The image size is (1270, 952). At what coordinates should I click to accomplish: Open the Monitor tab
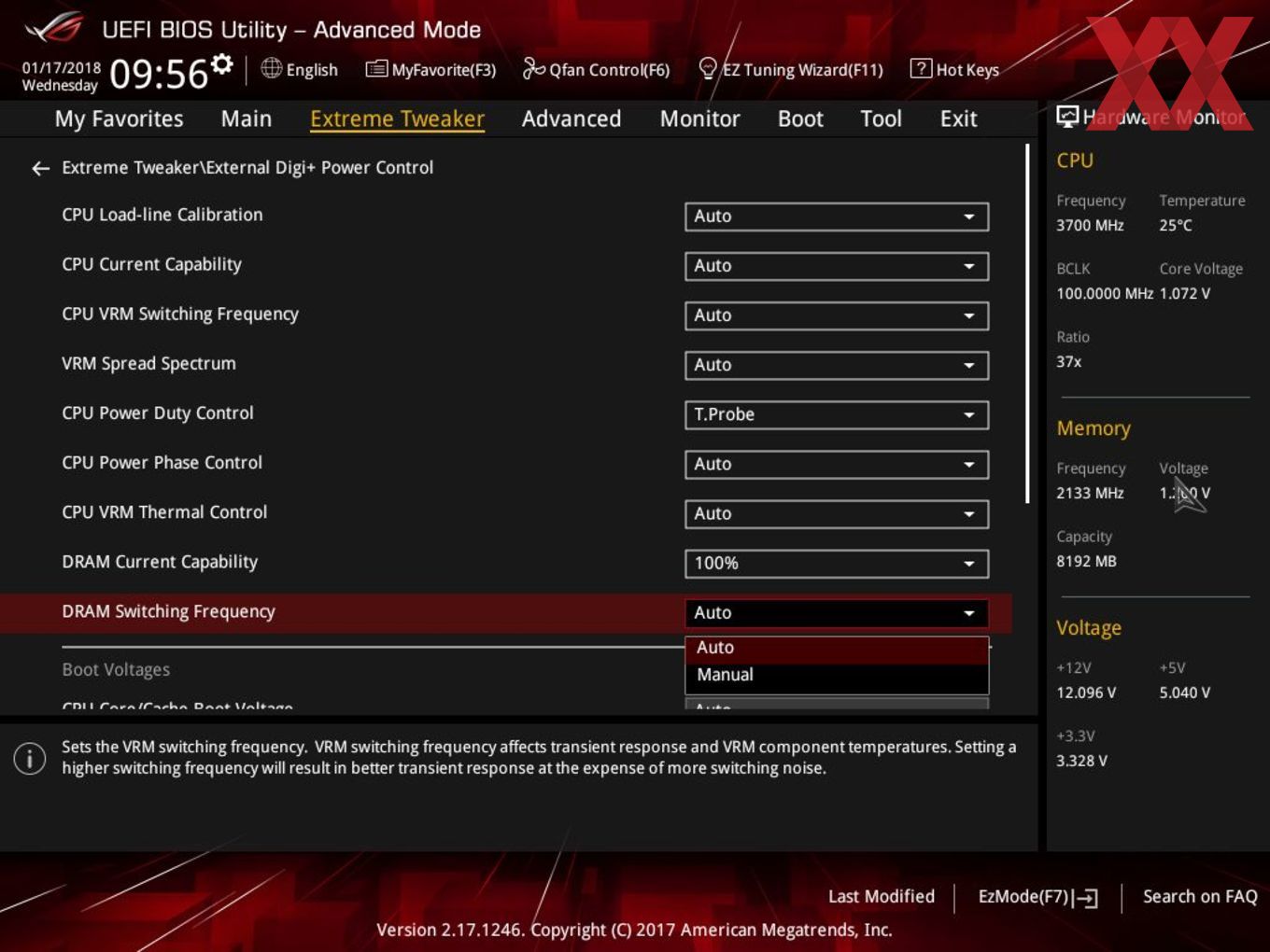click(699, 119)
